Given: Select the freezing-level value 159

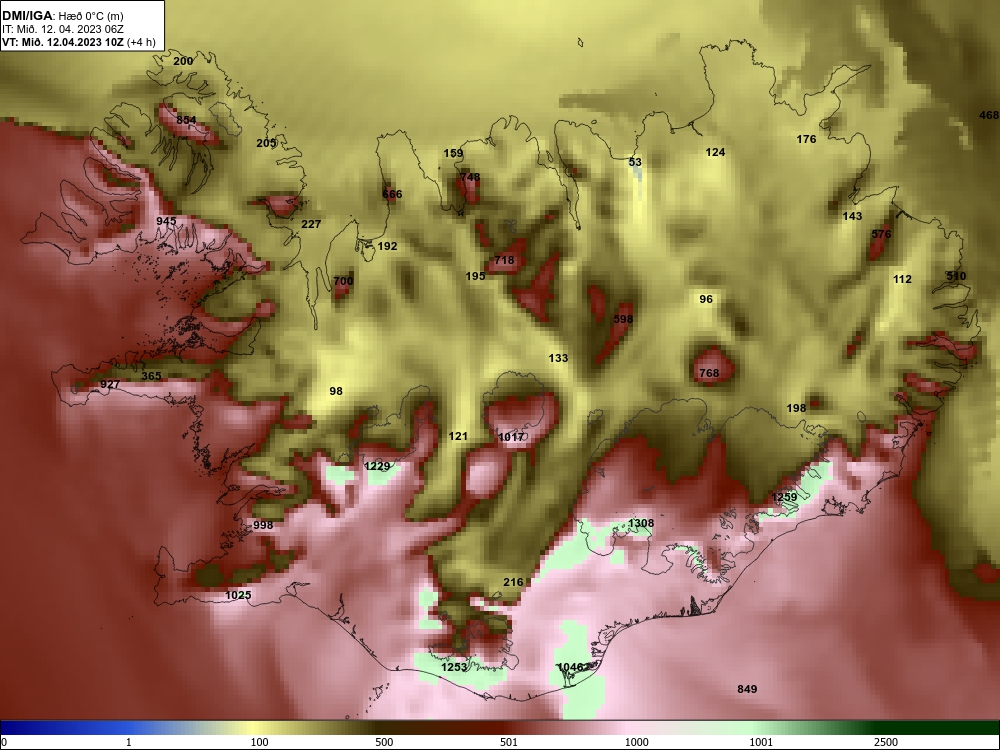Looking at the screenshot, I should coord(453,153).
